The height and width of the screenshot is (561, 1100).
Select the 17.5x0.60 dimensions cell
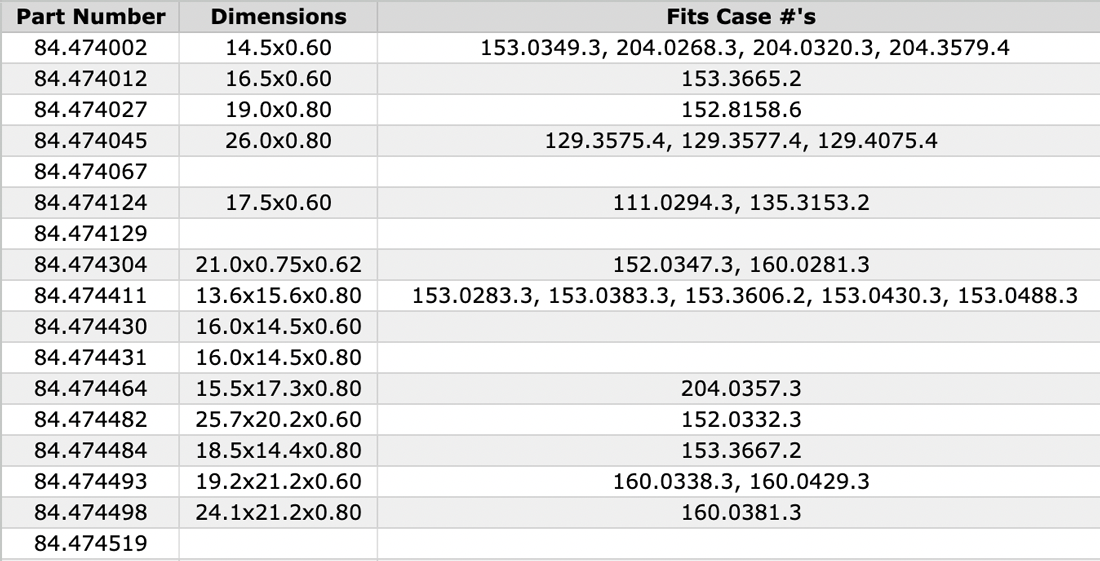278,203
